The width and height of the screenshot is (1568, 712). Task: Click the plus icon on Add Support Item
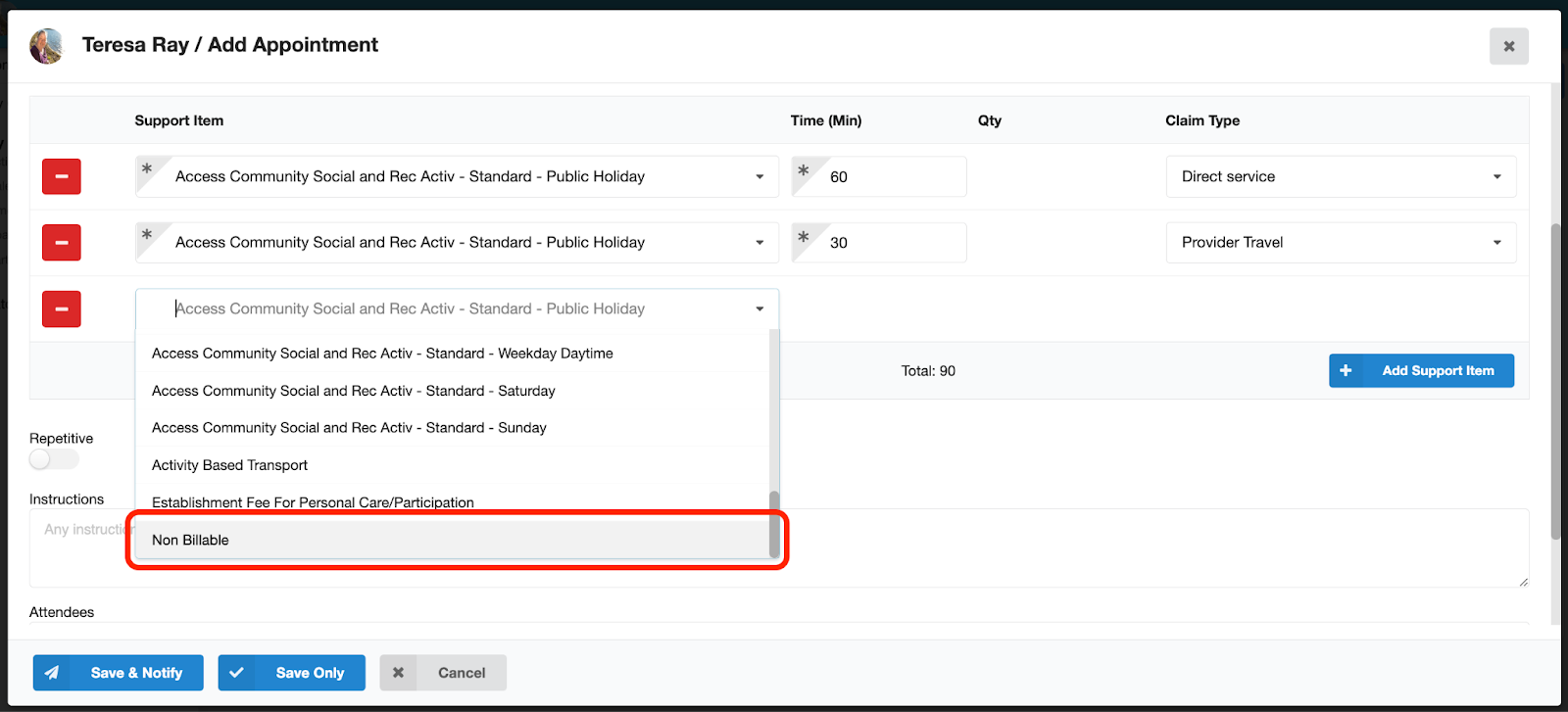pyautogui.click(x=1346, y=371)
